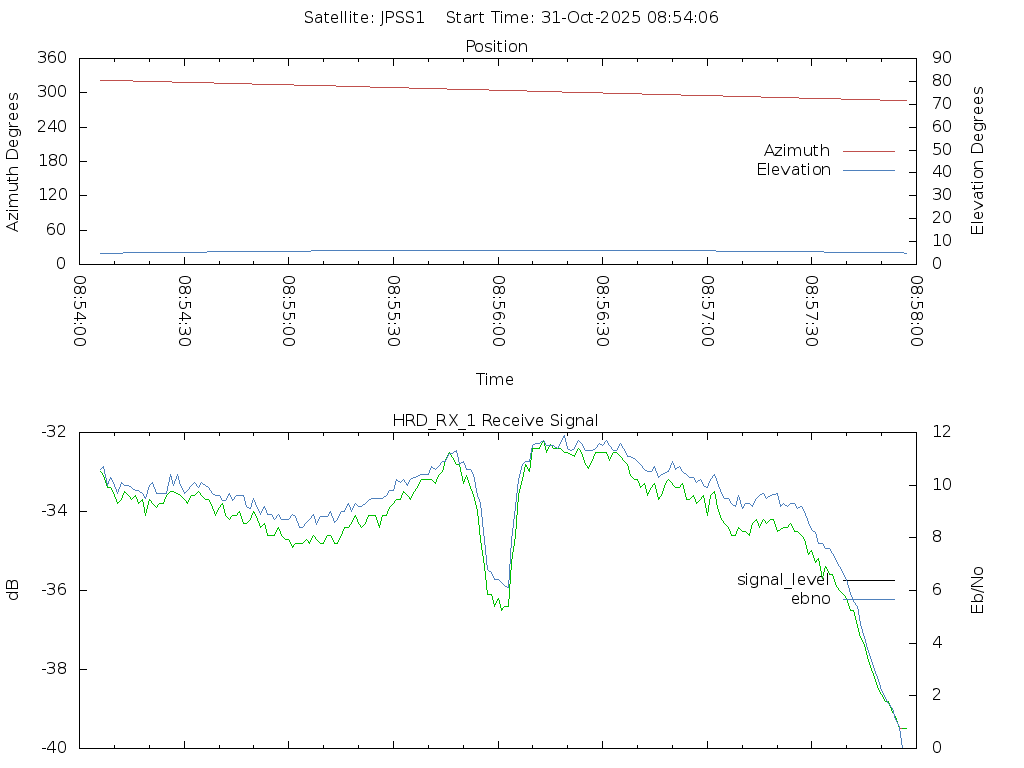Click the Eb/No right axis label

coord(978,589)
